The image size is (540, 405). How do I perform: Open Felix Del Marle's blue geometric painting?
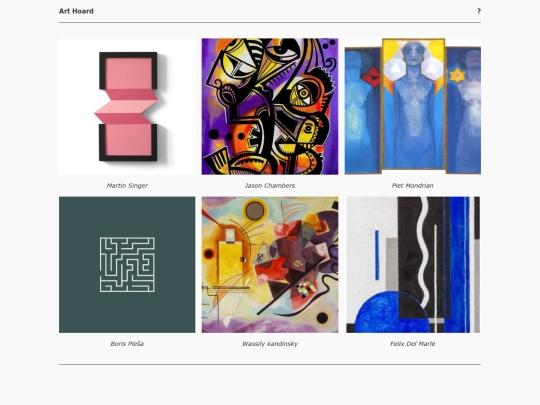[413, 264]
